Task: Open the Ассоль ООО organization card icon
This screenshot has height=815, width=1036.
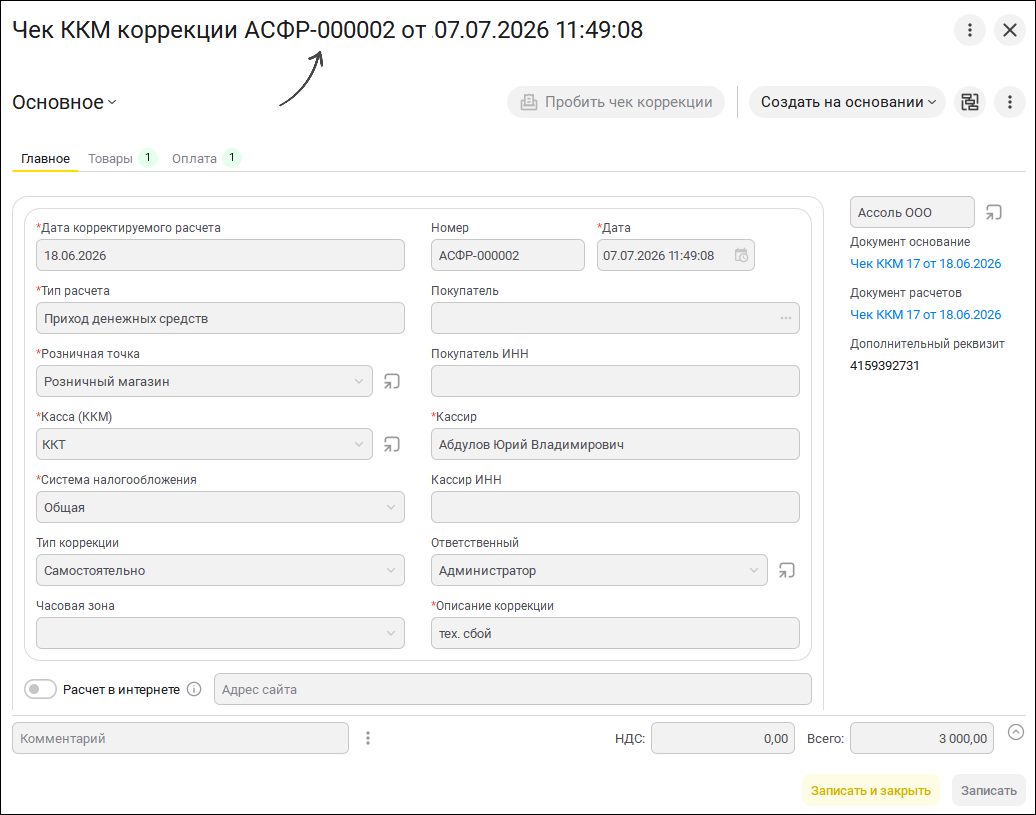Action: [993, 212]
